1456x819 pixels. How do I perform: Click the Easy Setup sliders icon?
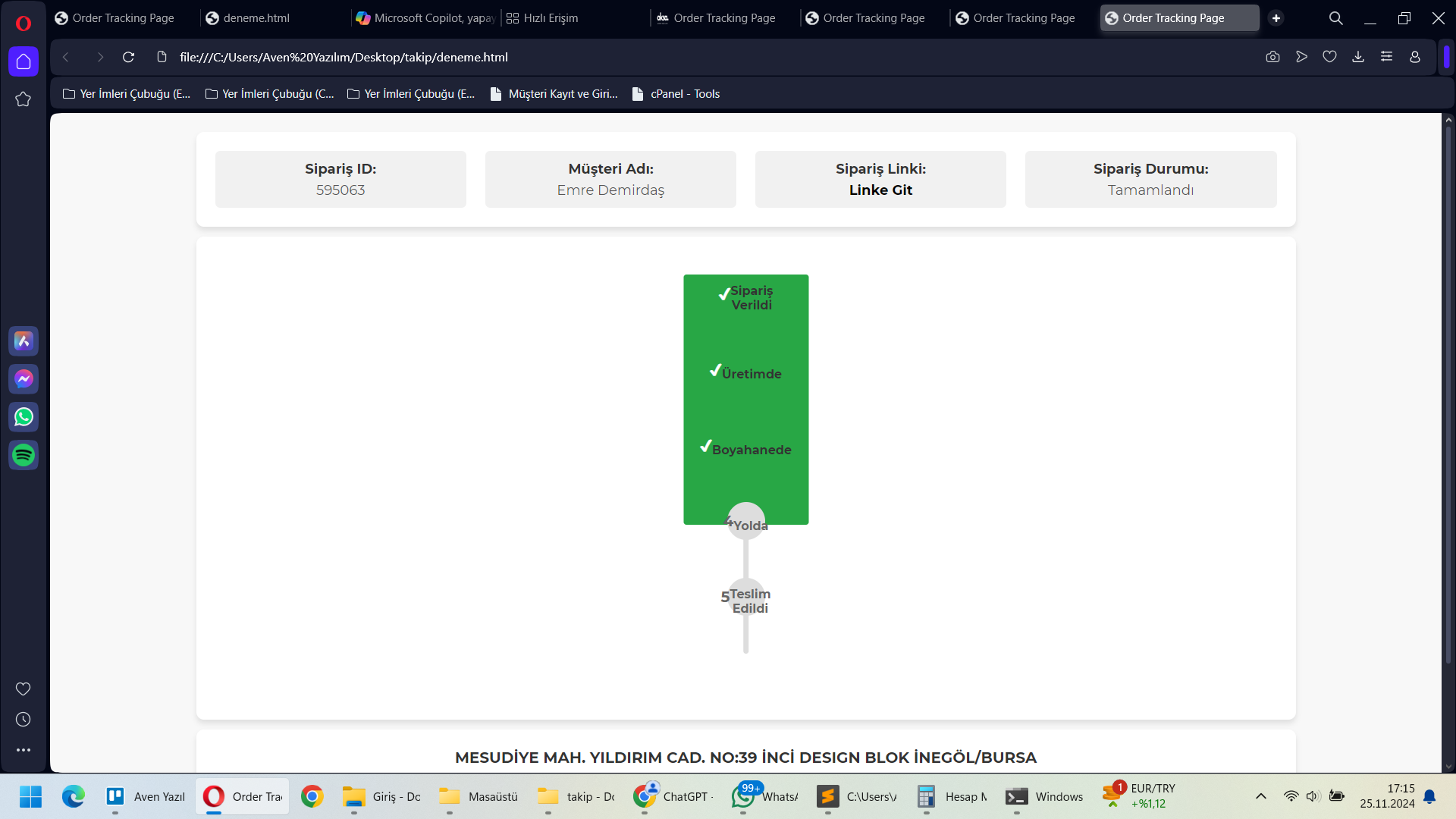pyautogui.click(x=1386, y=57)
